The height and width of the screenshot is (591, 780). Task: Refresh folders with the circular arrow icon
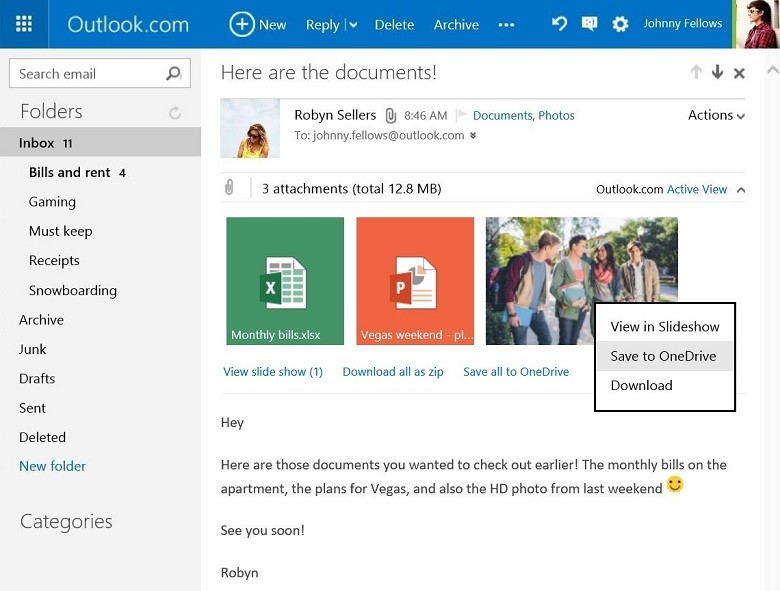pyautogui.click(x=175, y=113)
